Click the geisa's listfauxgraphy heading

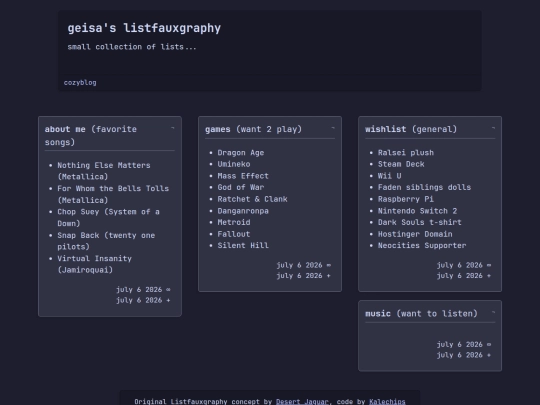pyautogui.click(x=144, y=28)
